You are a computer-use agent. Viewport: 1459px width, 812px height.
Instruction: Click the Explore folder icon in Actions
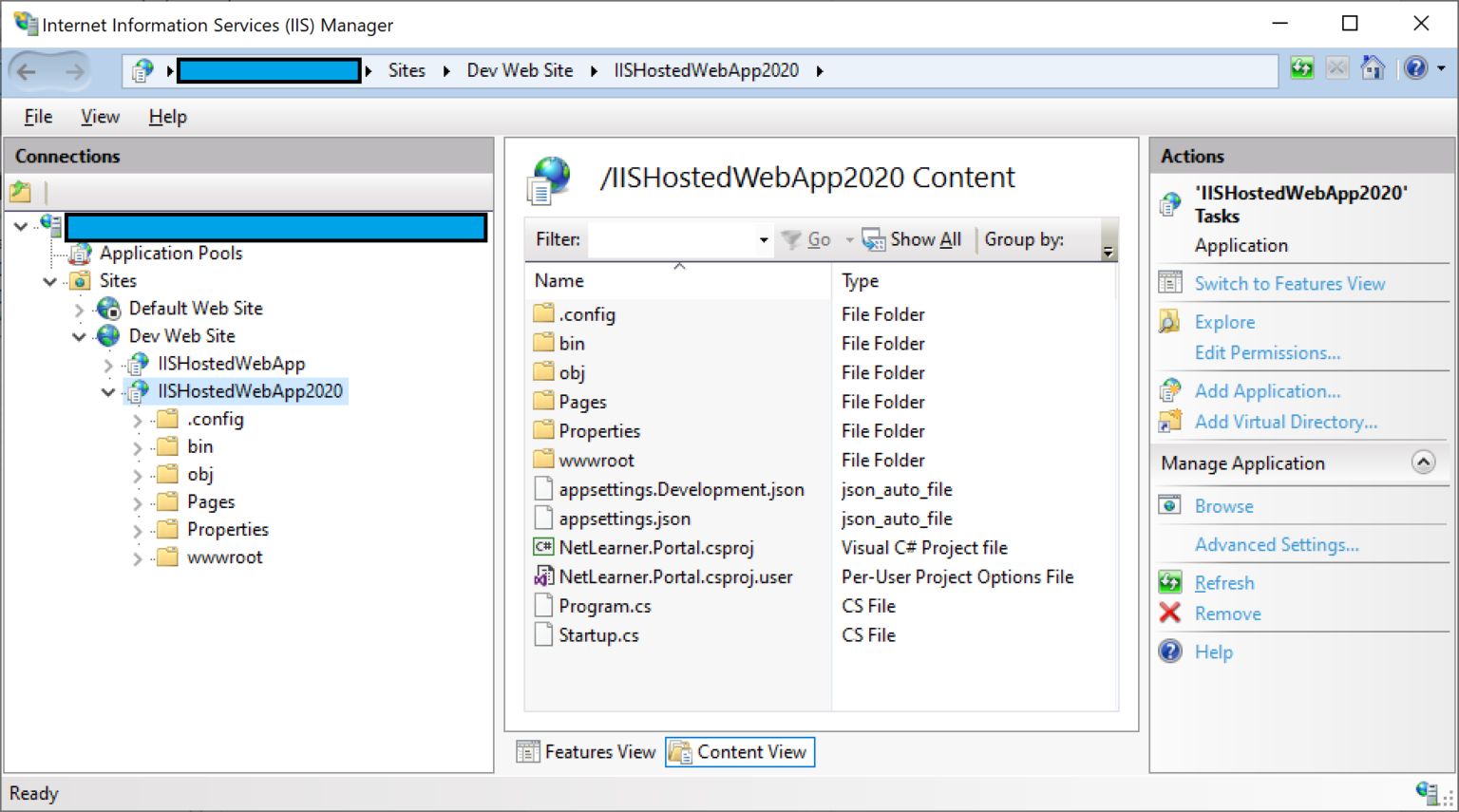pos(1169,322)
